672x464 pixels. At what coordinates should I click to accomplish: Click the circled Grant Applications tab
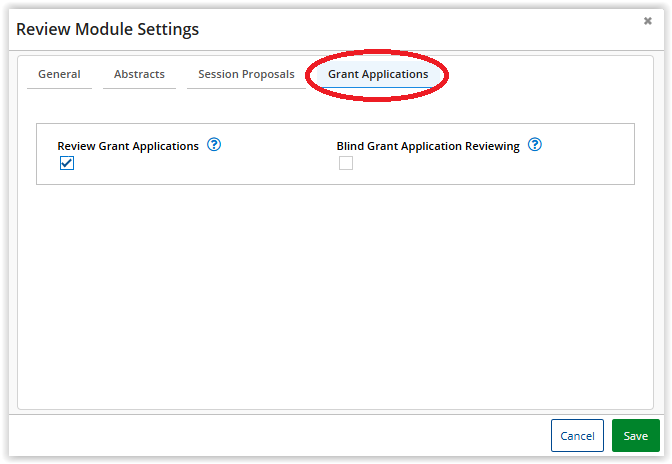tap(378, 75)
